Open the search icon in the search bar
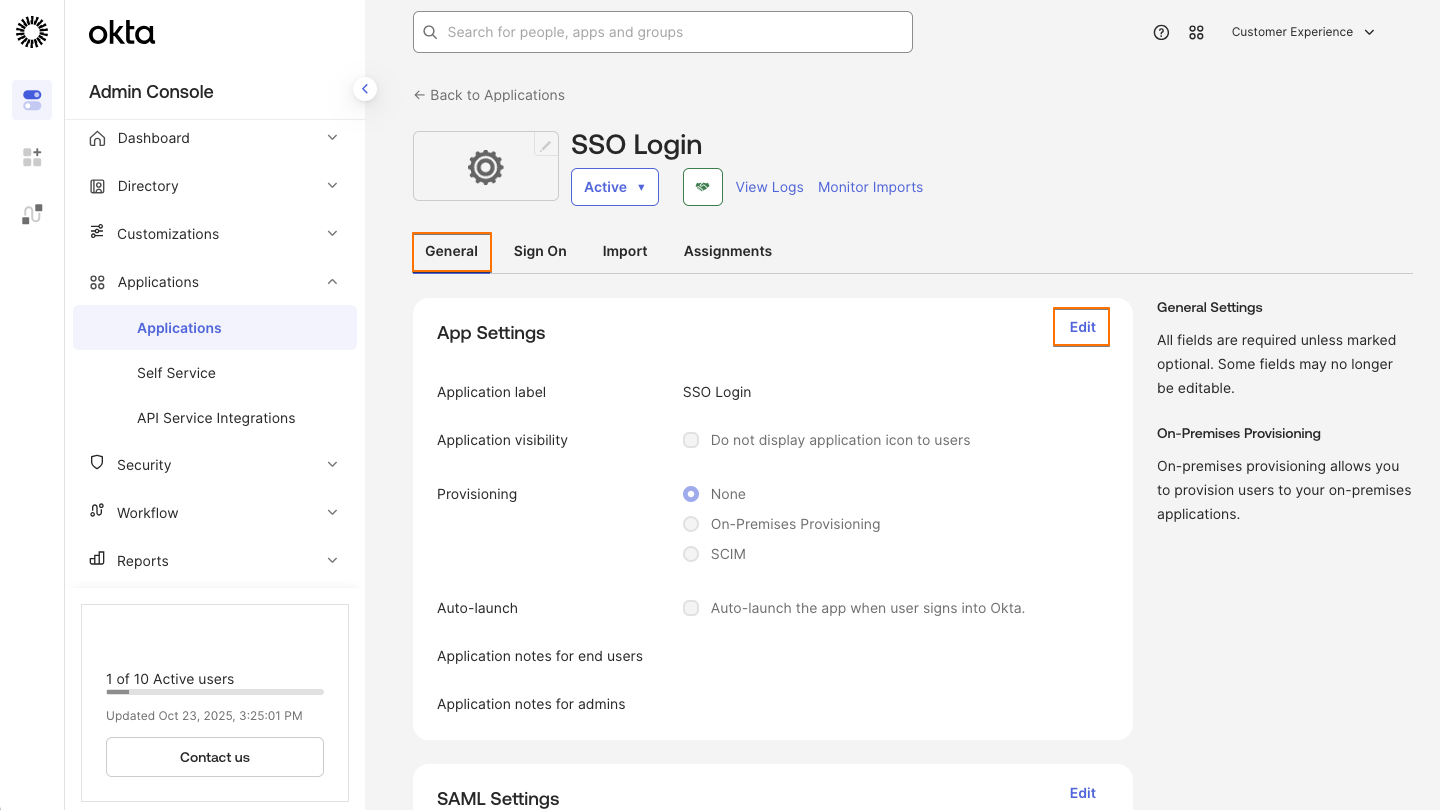 (x=430, y=32)
